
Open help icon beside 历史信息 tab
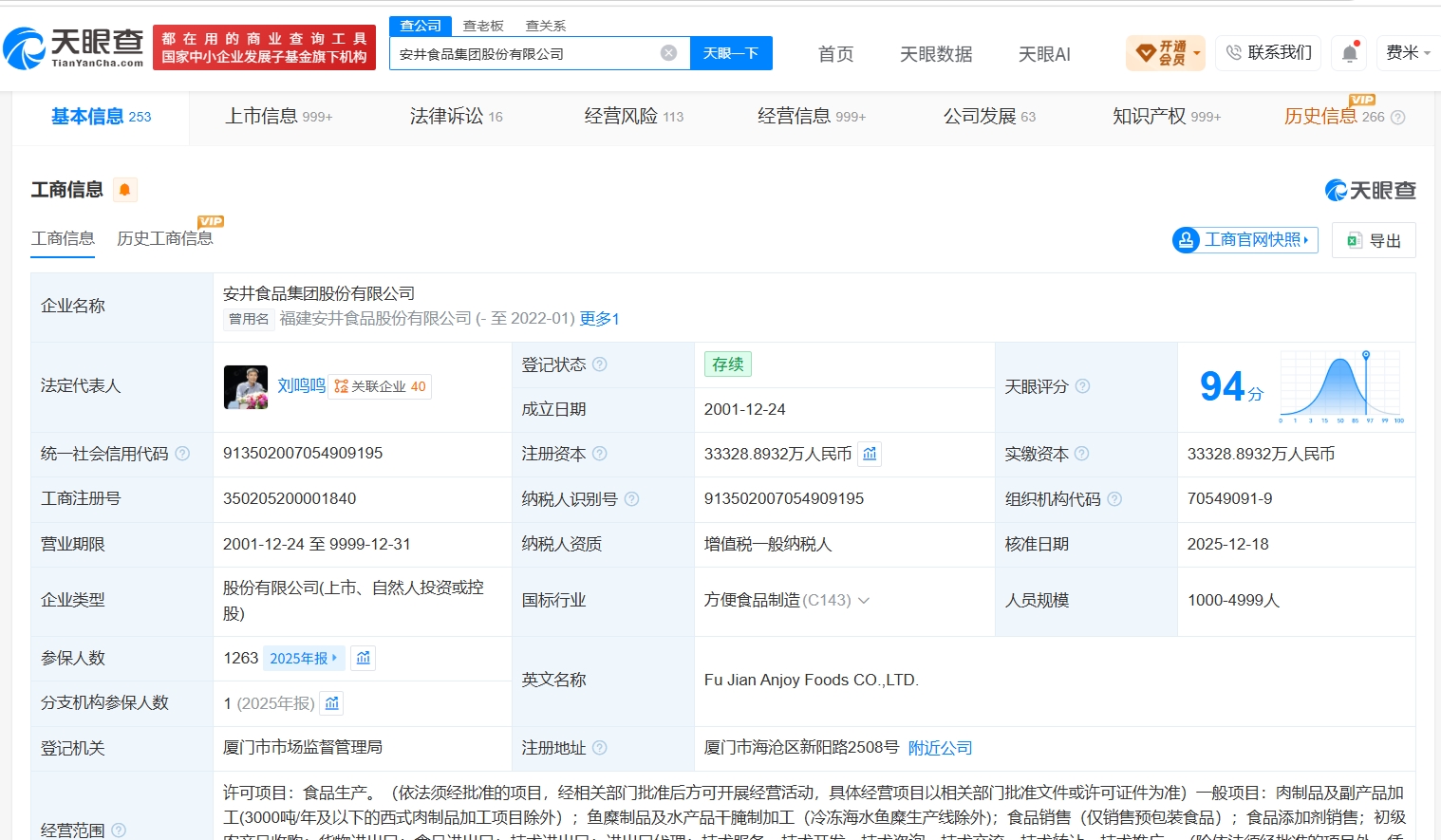tap(1397, 118)
